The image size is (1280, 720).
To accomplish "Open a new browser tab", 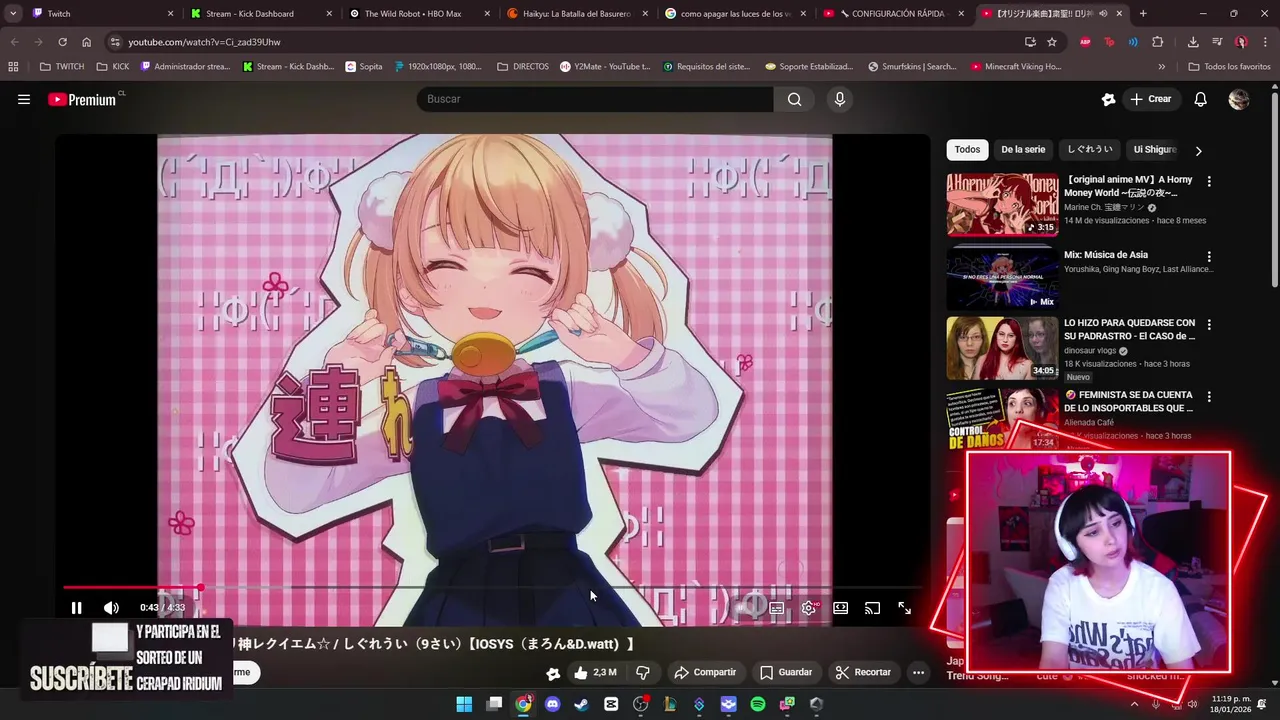I will [x=1143, y=14].
